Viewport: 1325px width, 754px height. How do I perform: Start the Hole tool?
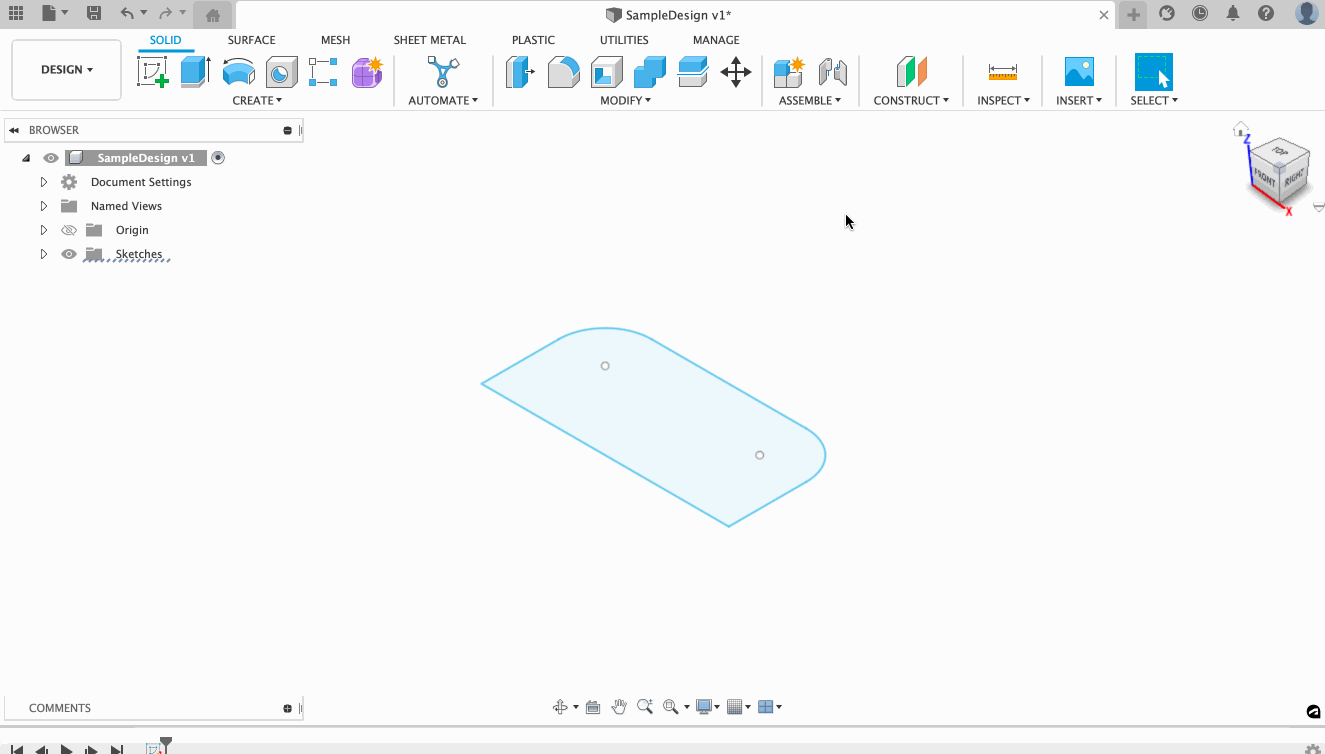pos(281,72)
